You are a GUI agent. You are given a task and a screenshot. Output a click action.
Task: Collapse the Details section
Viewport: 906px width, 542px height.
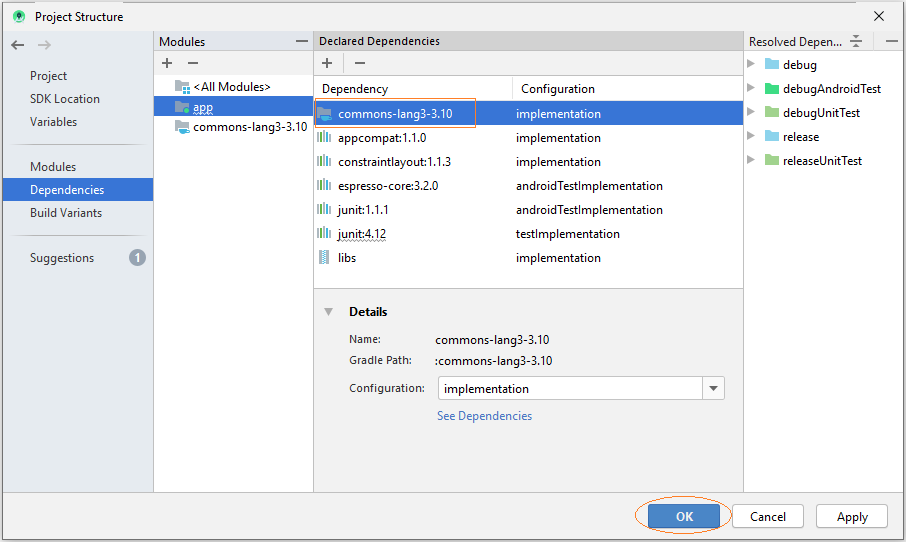point(328,312)
